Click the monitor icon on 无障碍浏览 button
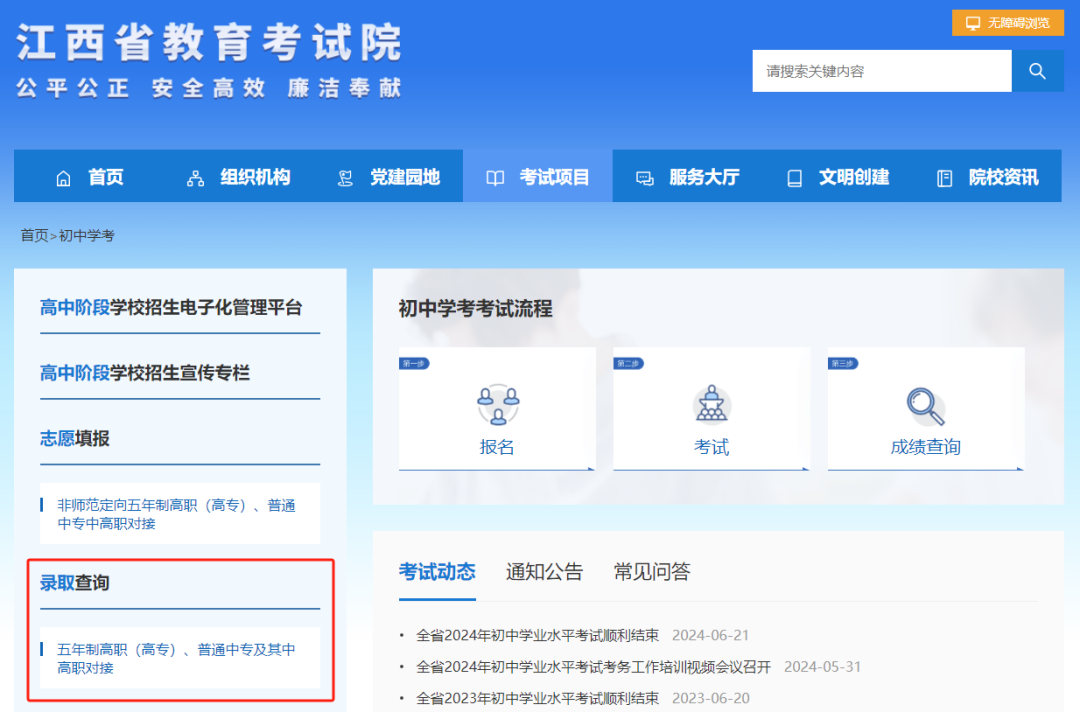This screenshot has width=1080, height=712. click(971, 22)
